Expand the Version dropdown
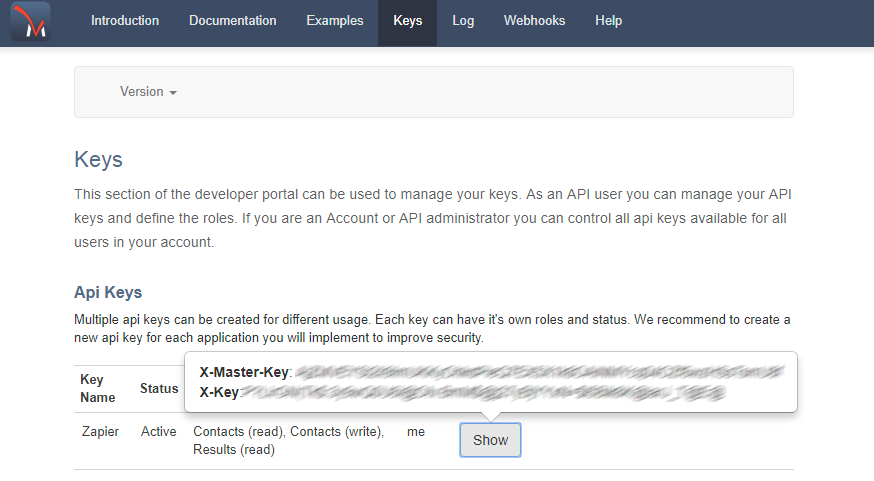The image size is (874, 481). click(148, 92)
